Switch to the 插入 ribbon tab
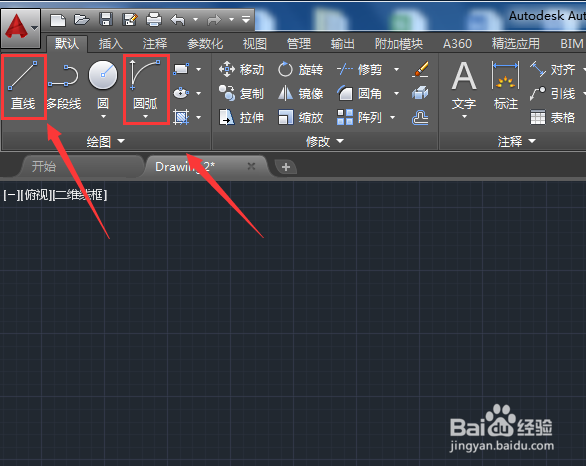586x466 pixels. click(111, 44)
